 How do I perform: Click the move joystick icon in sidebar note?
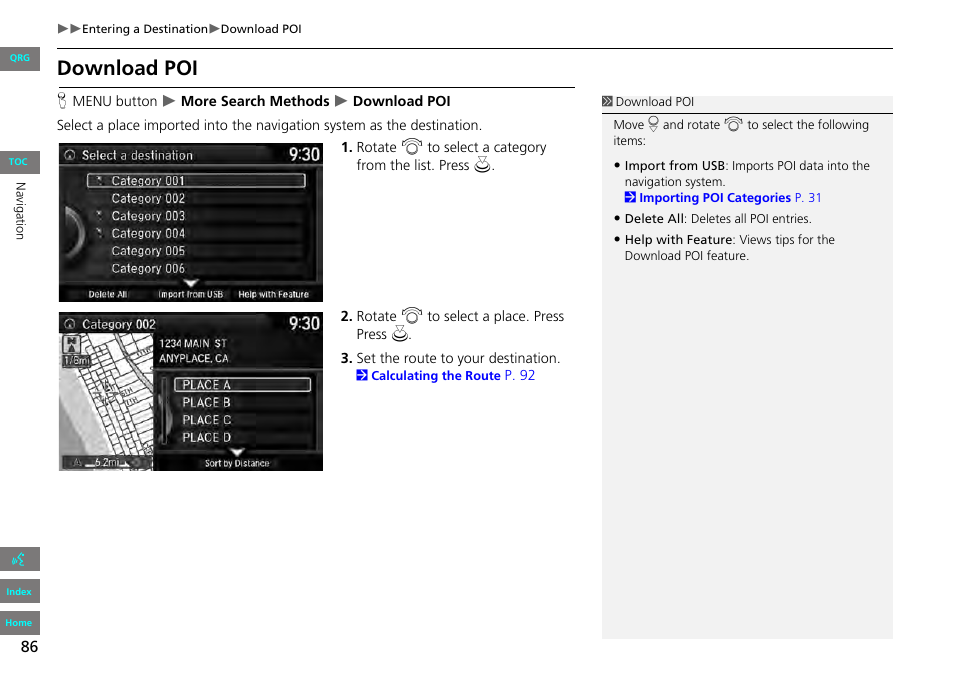point(653,124)
